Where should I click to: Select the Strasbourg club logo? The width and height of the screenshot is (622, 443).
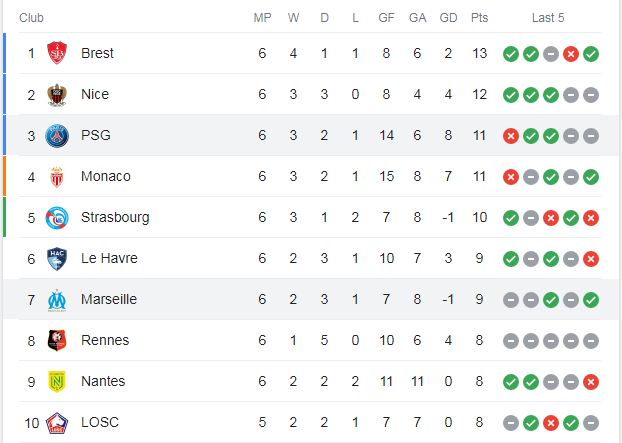57,218
